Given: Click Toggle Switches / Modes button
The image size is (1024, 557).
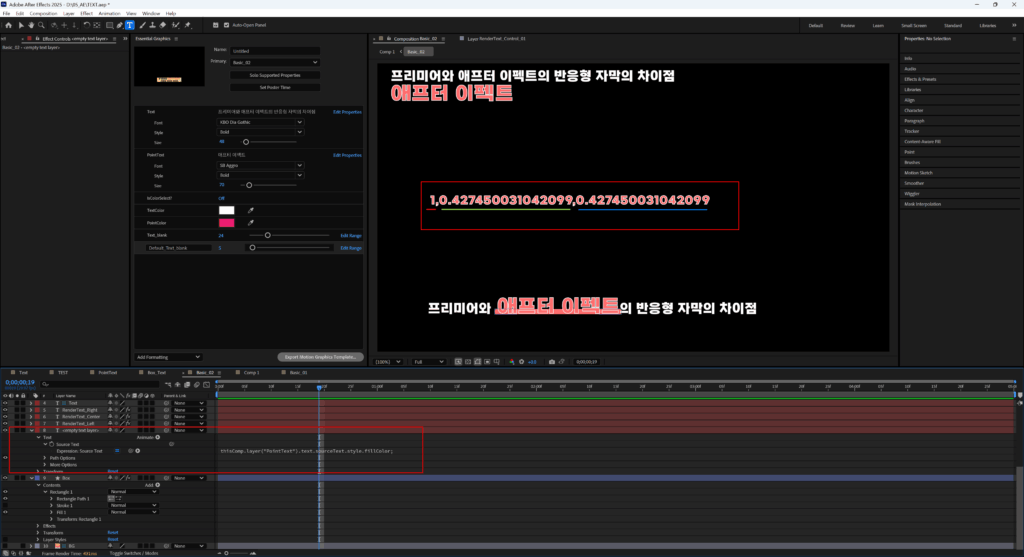Looking at the screenshot, I should coord(134,554).
